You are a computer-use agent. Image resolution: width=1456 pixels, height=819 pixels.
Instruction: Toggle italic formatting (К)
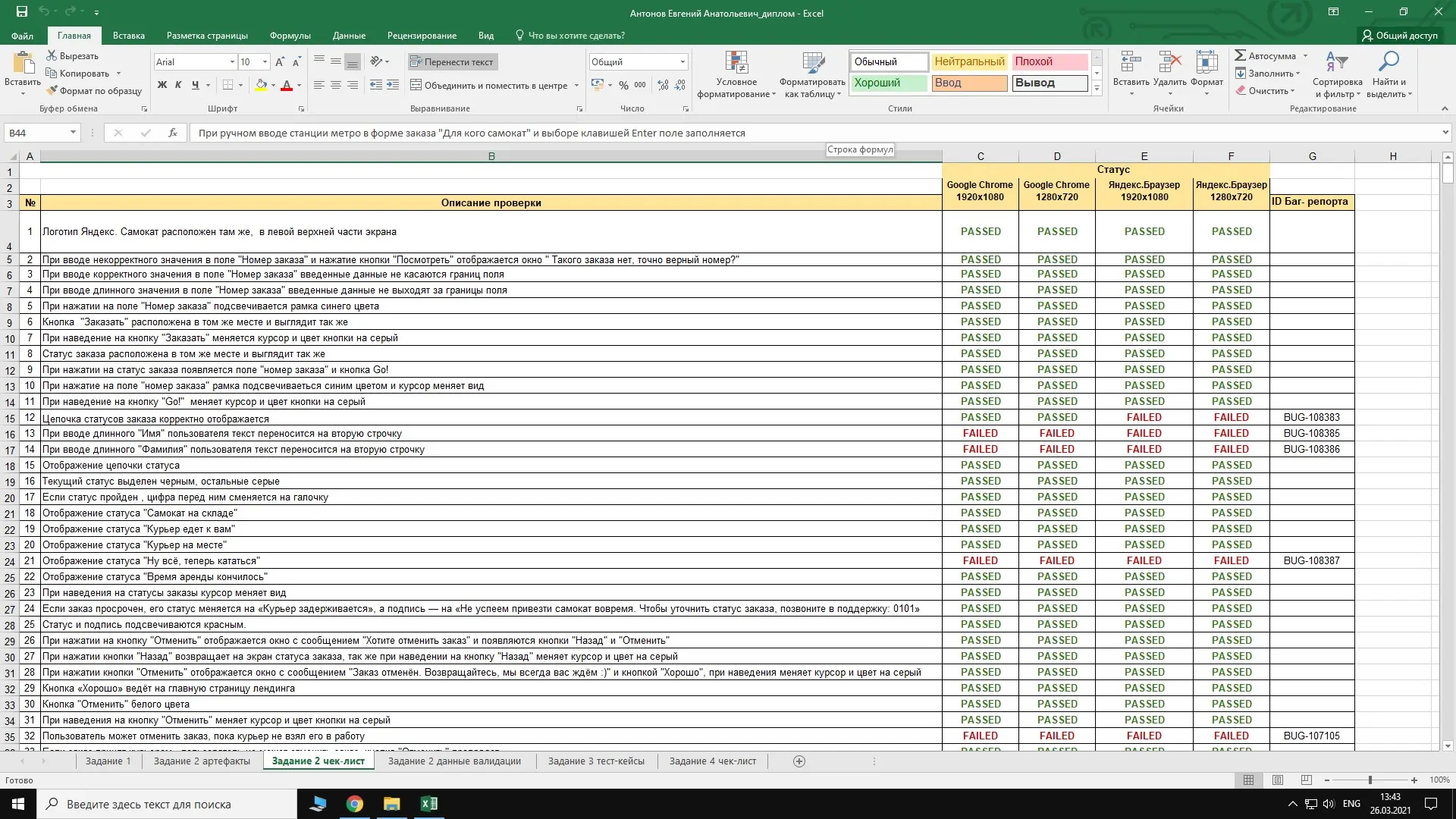click(178, 85)
